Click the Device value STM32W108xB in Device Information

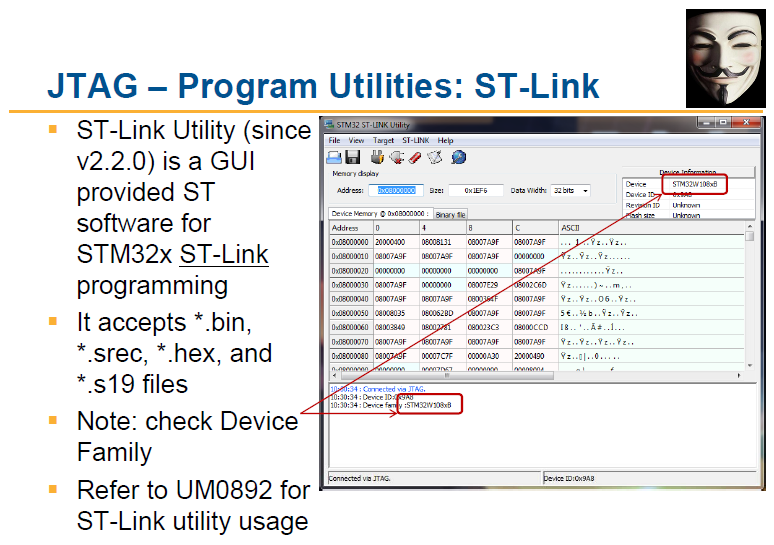point(695,184)
